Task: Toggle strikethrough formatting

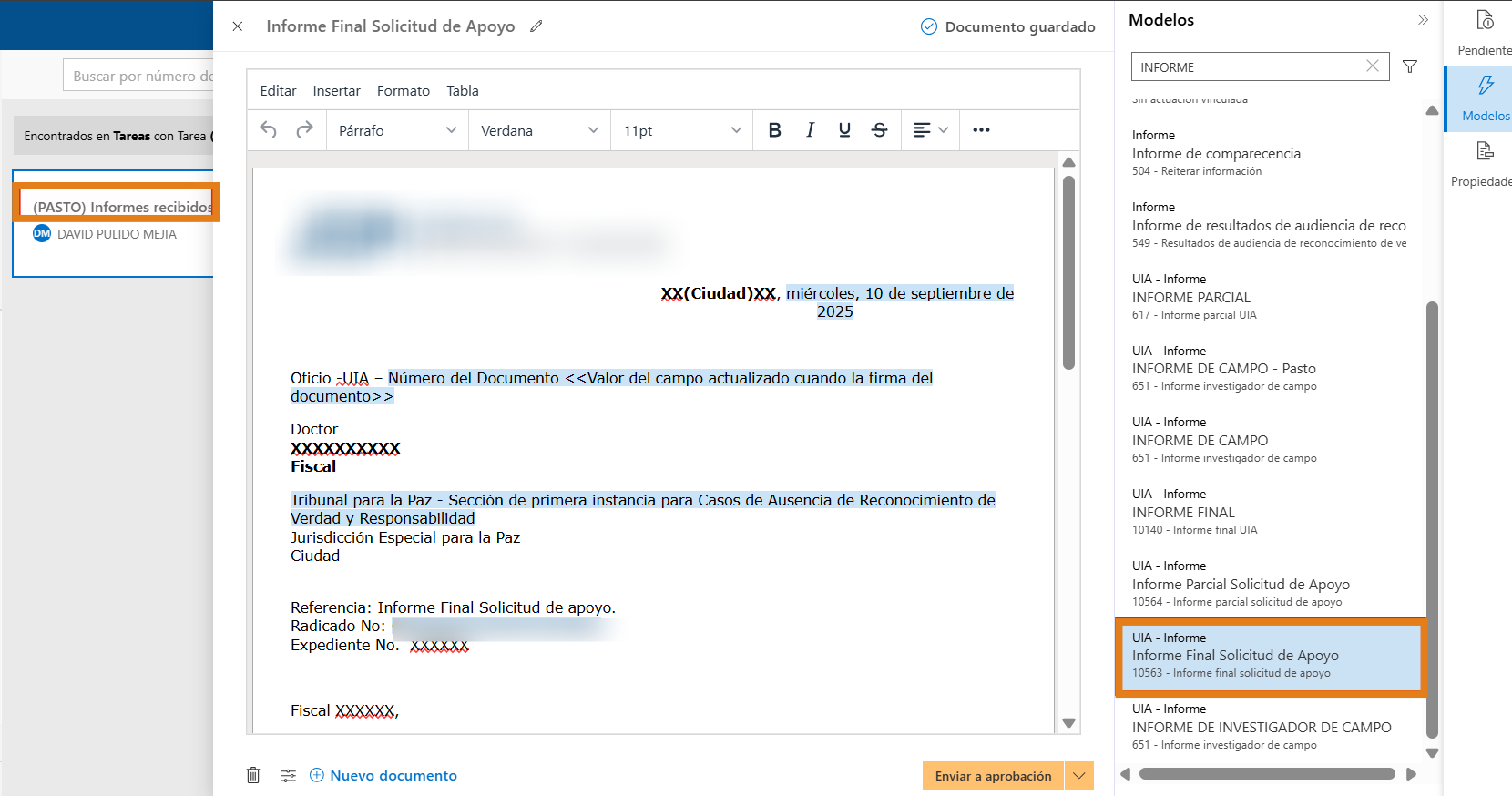Action: tap(879, 130)
